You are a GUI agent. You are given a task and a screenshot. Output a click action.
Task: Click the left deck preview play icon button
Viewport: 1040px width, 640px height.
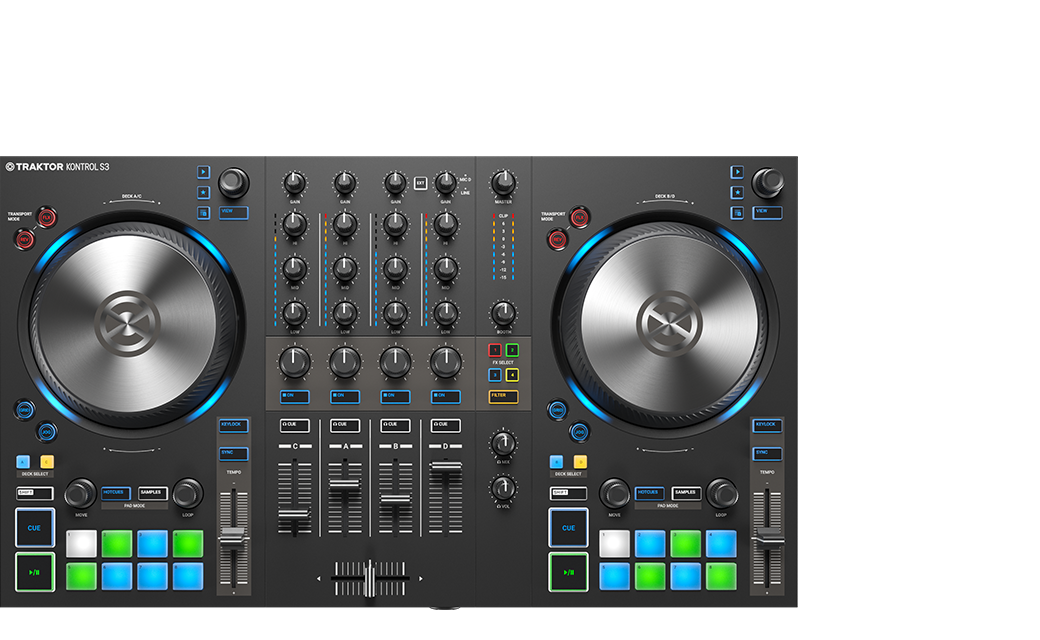coord(204,172)
